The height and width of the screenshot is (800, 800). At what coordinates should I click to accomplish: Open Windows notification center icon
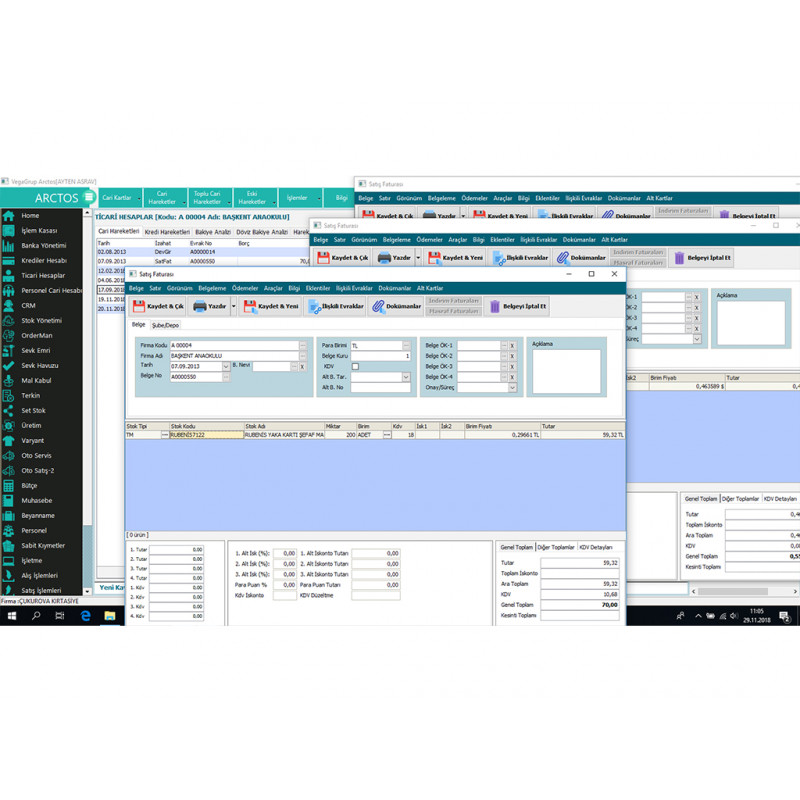pos(785,616)
